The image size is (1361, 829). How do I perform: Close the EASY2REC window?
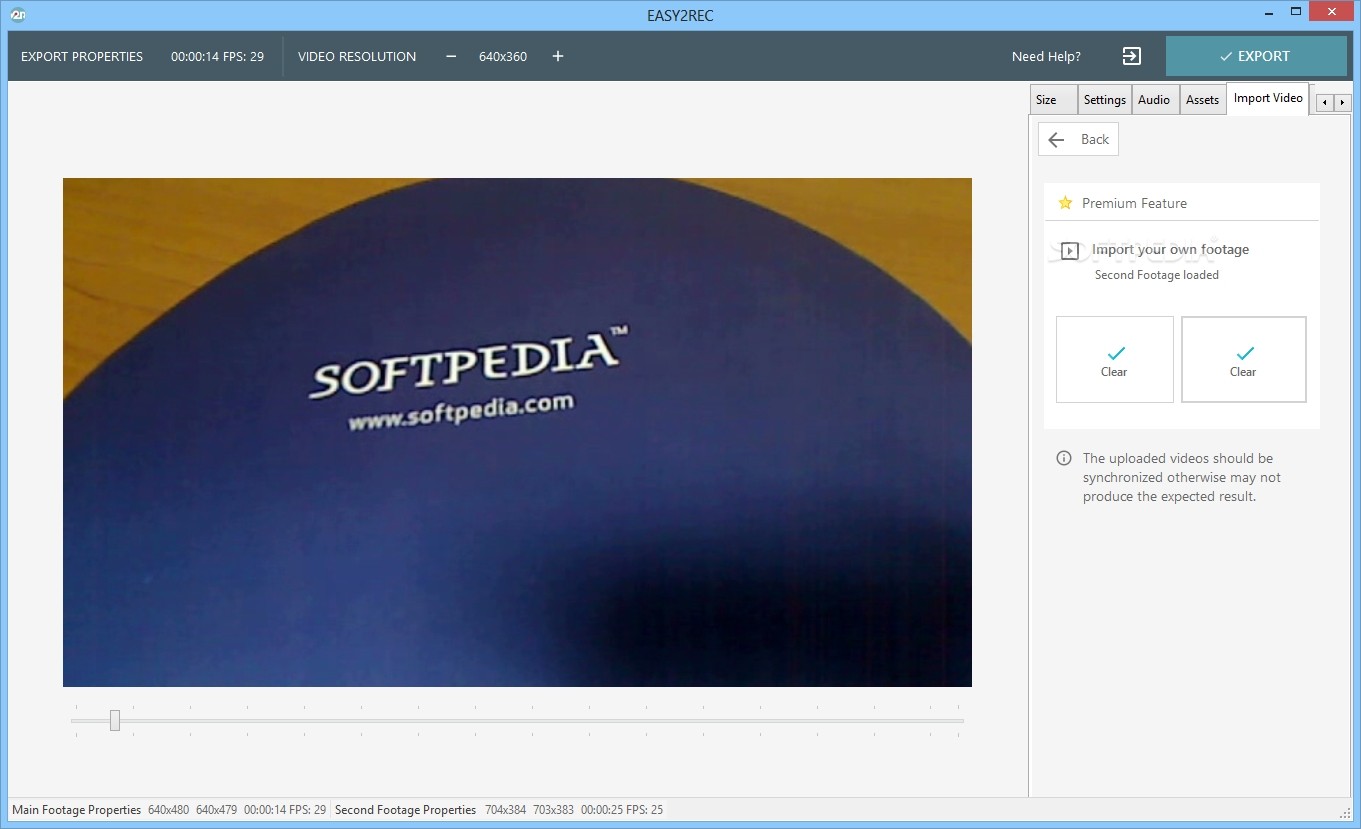click(1331, 12)
